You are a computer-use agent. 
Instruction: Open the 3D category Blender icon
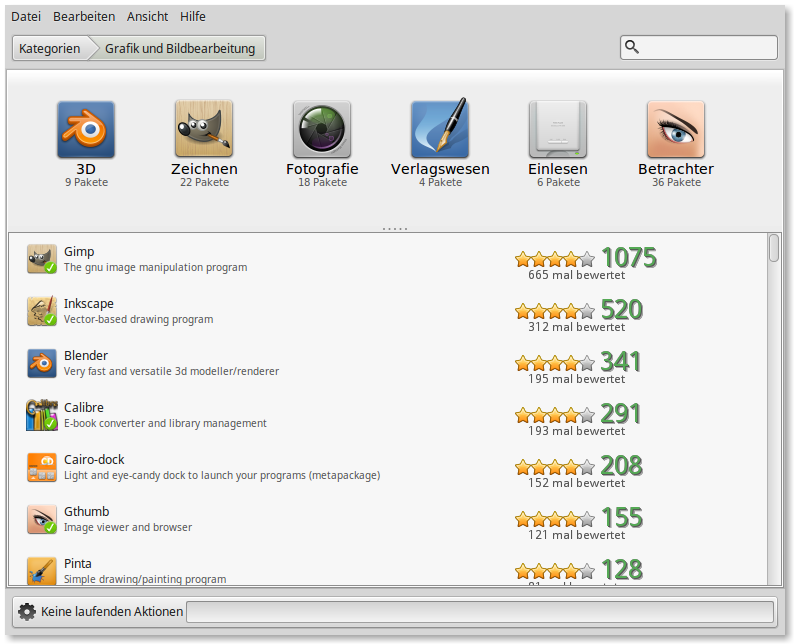tap(86, 130)
